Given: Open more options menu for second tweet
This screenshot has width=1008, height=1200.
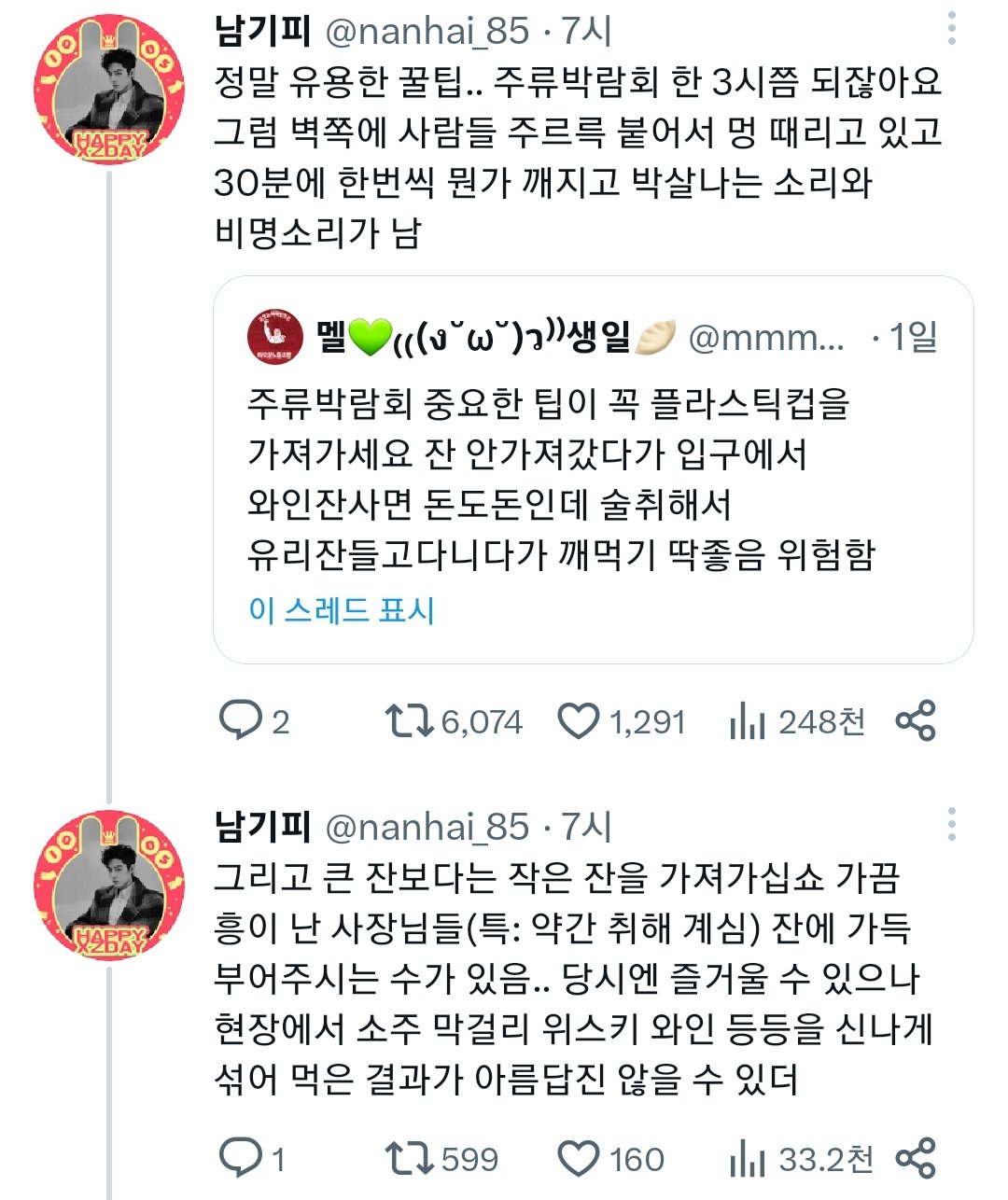Looking at the screenshot, I should 951,824.
